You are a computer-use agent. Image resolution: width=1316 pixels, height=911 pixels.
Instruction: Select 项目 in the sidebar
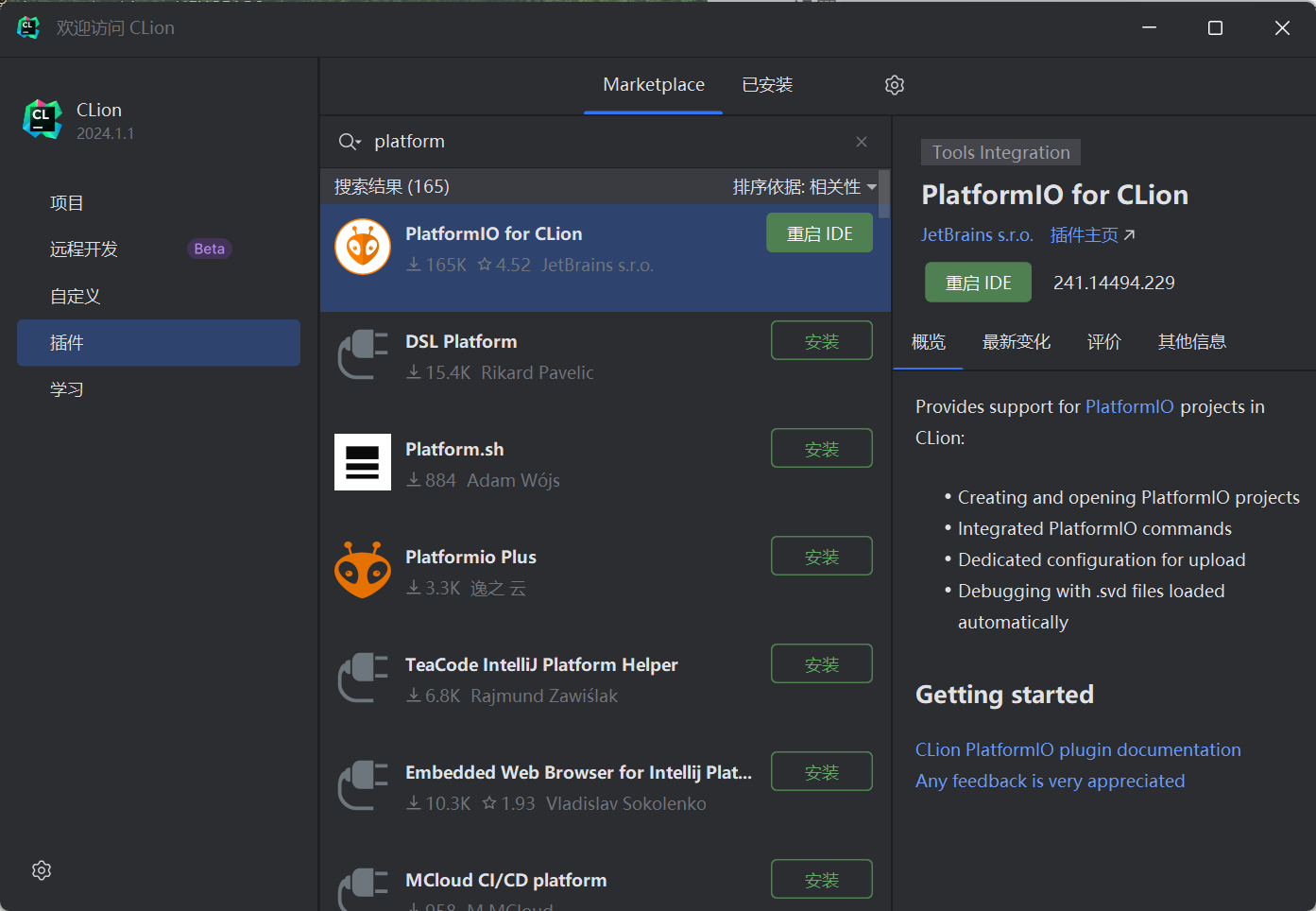coord(159,203)
